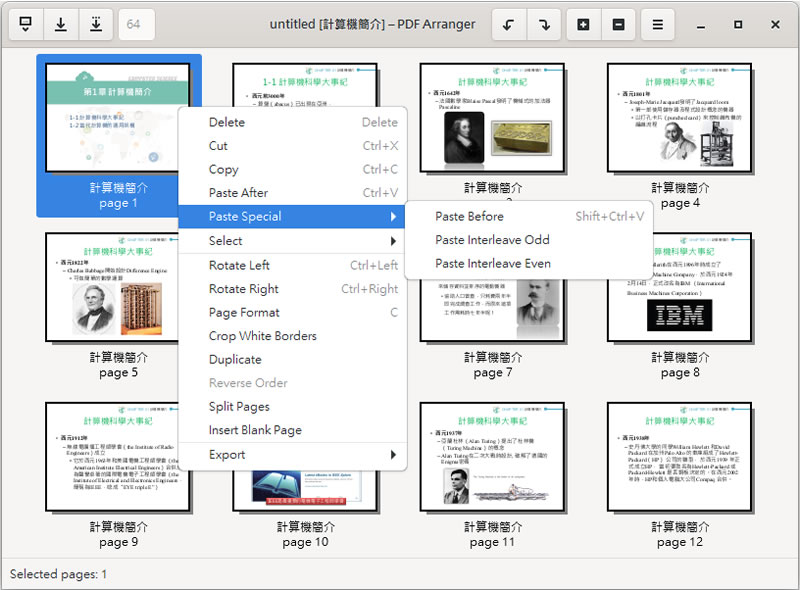
Task: Rotate pages left using the header bar icon
Action: [x=509, y=24]
